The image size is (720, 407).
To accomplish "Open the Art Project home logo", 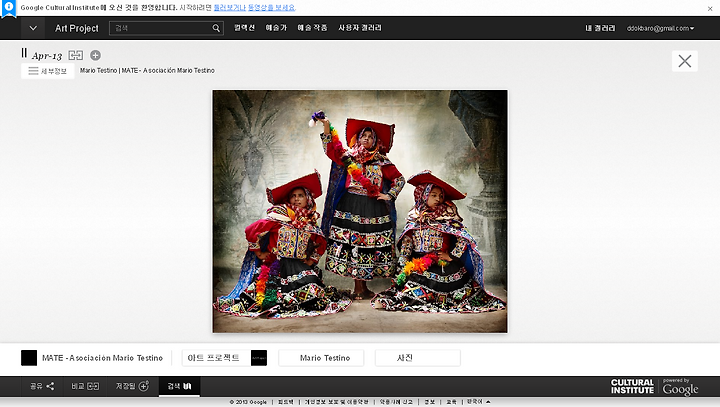I will point(77,28).
